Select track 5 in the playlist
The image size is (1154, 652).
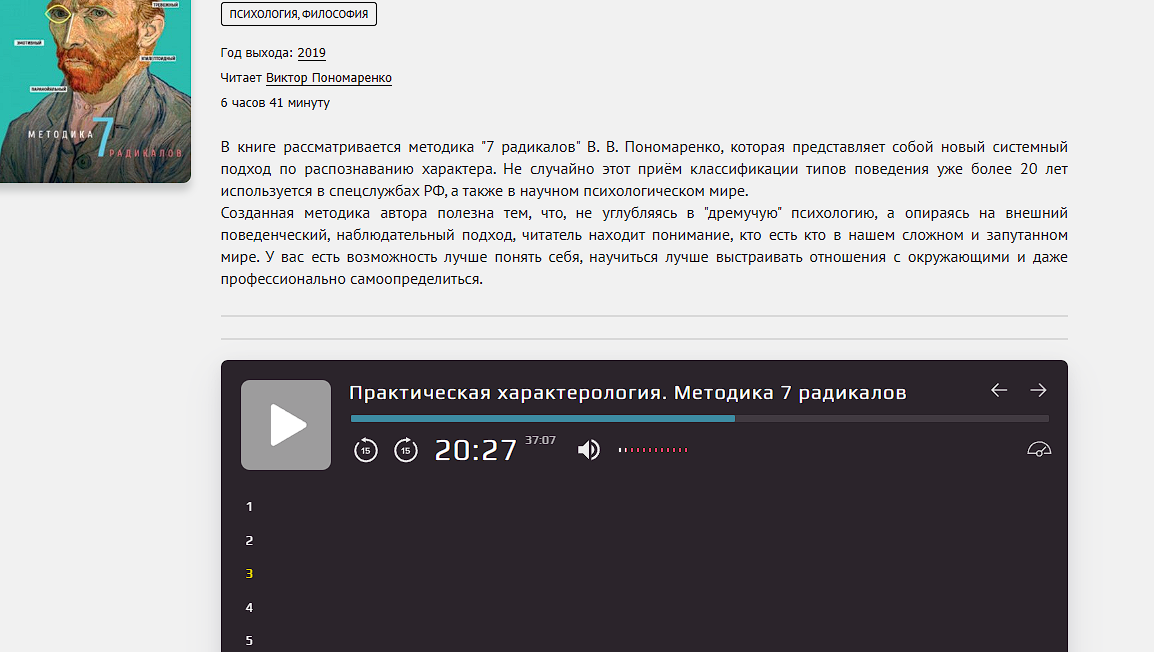click(250, 641)
